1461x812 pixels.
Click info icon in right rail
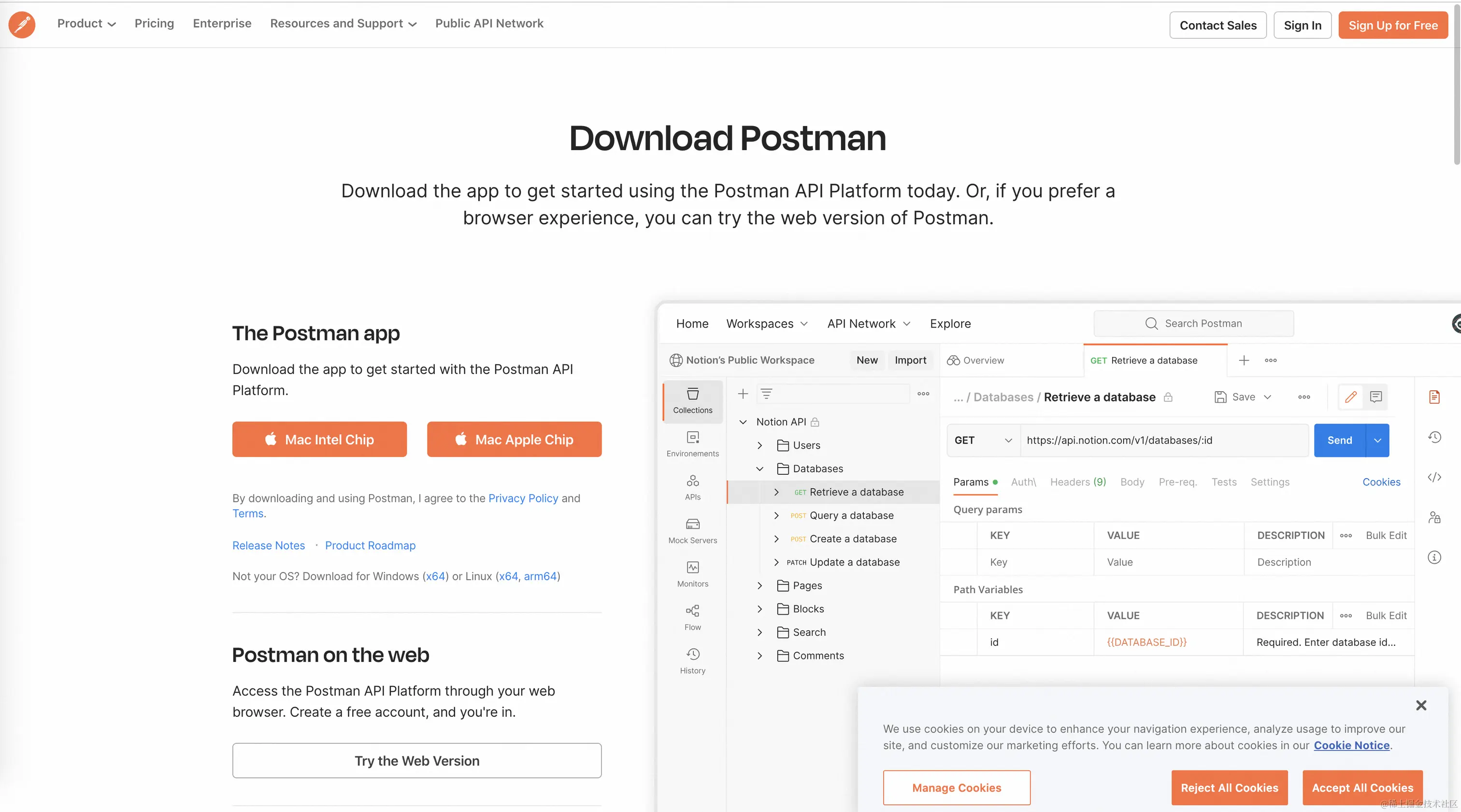pyautogui.click(x=1434, y=557)
